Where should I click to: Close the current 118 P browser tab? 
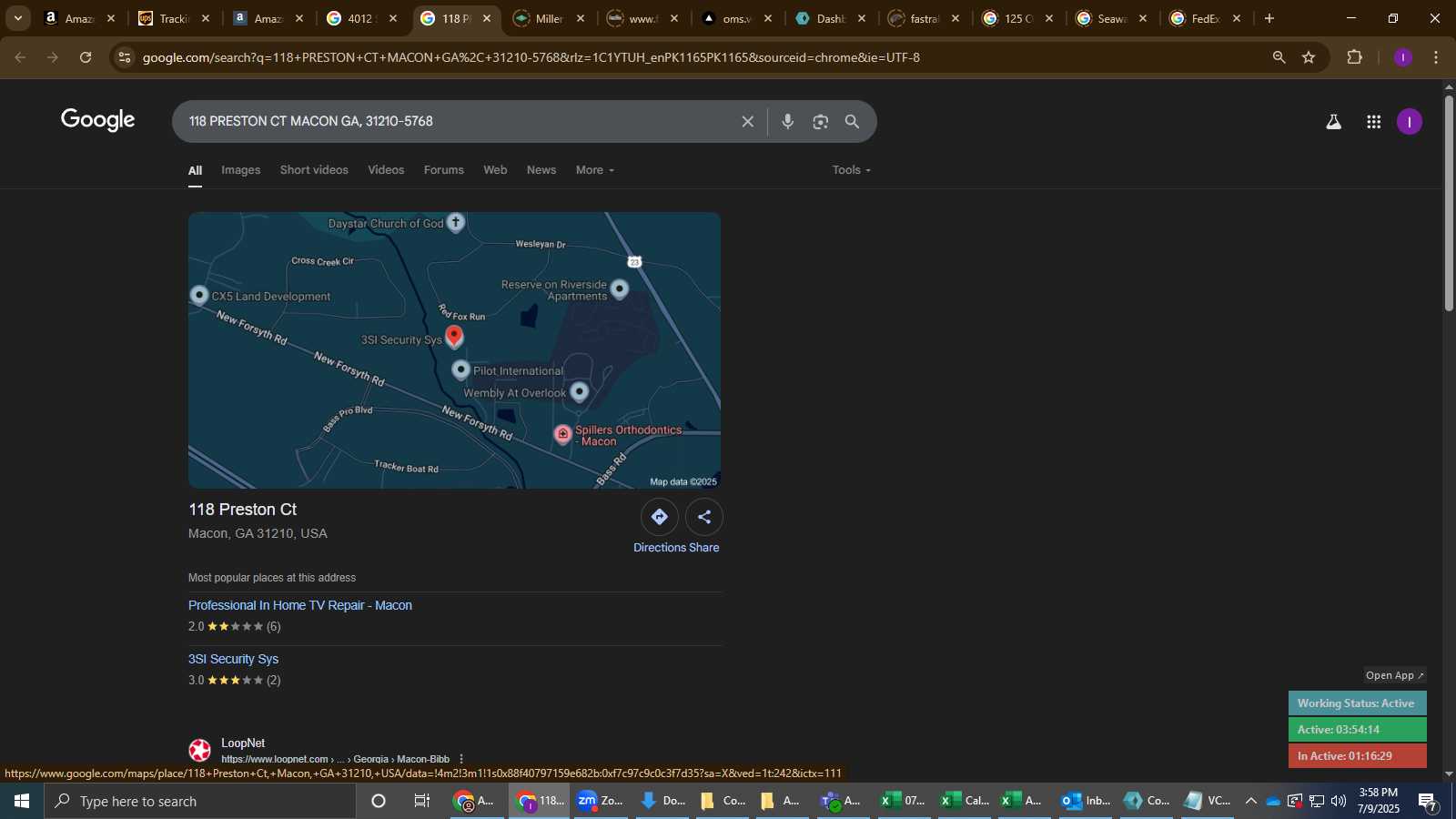487,18
